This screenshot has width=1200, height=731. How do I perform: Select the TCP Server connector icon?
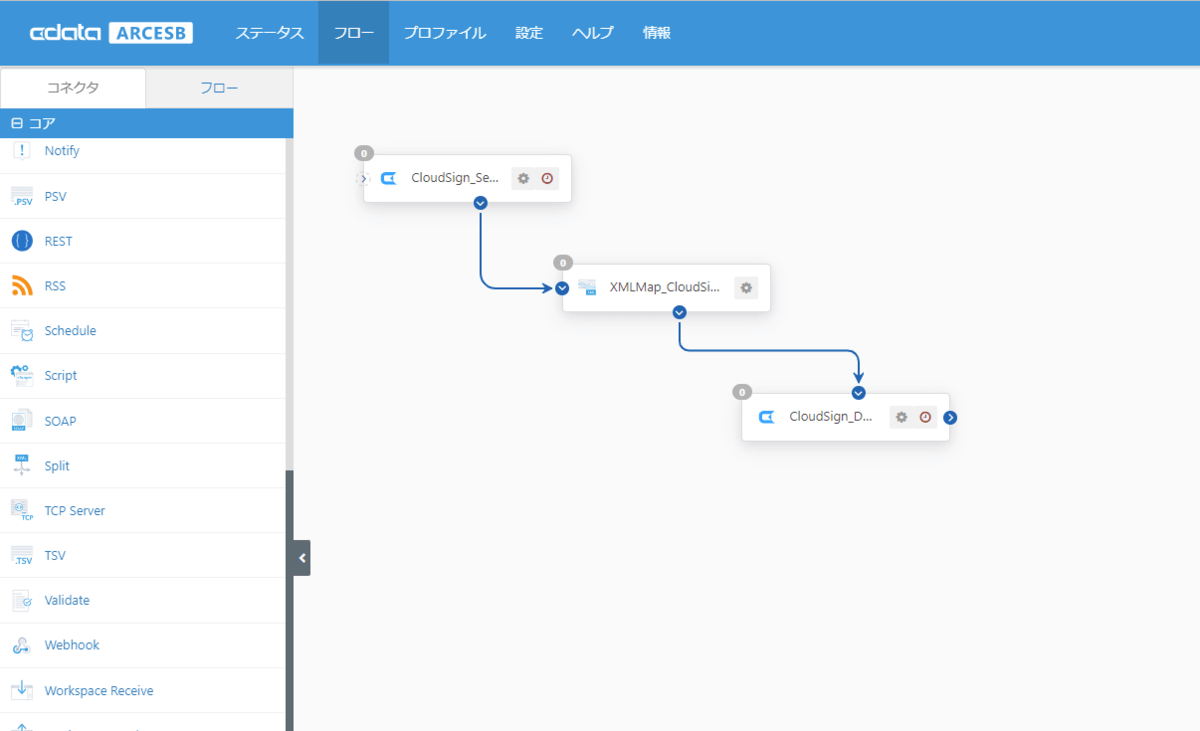click(22, 511)
